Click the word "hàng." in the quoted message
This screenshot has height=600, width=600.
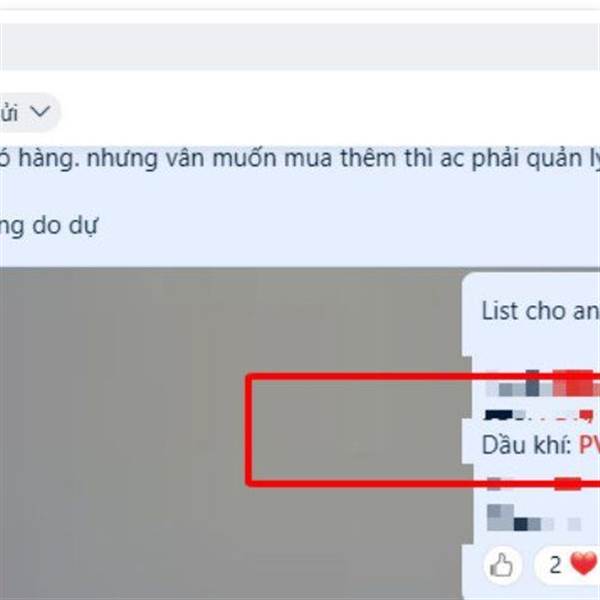pyautogui.click(x=49, y=158)
